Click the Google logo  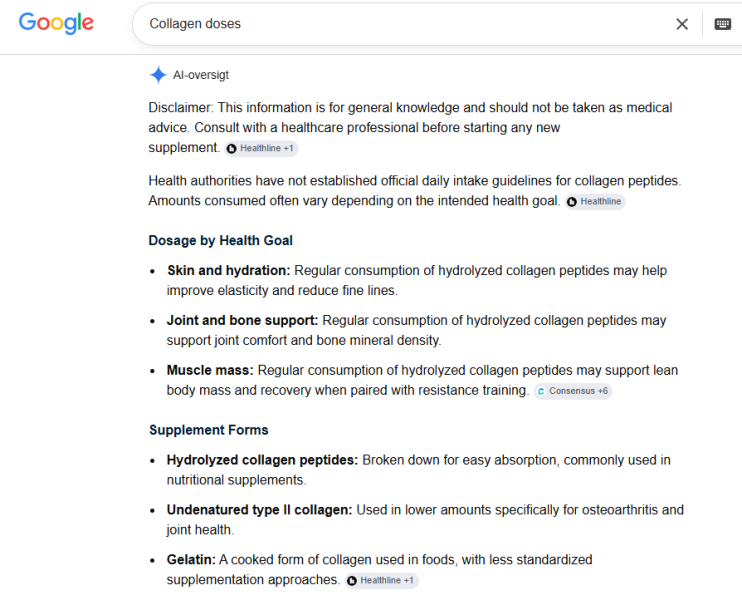click(56, 23)
